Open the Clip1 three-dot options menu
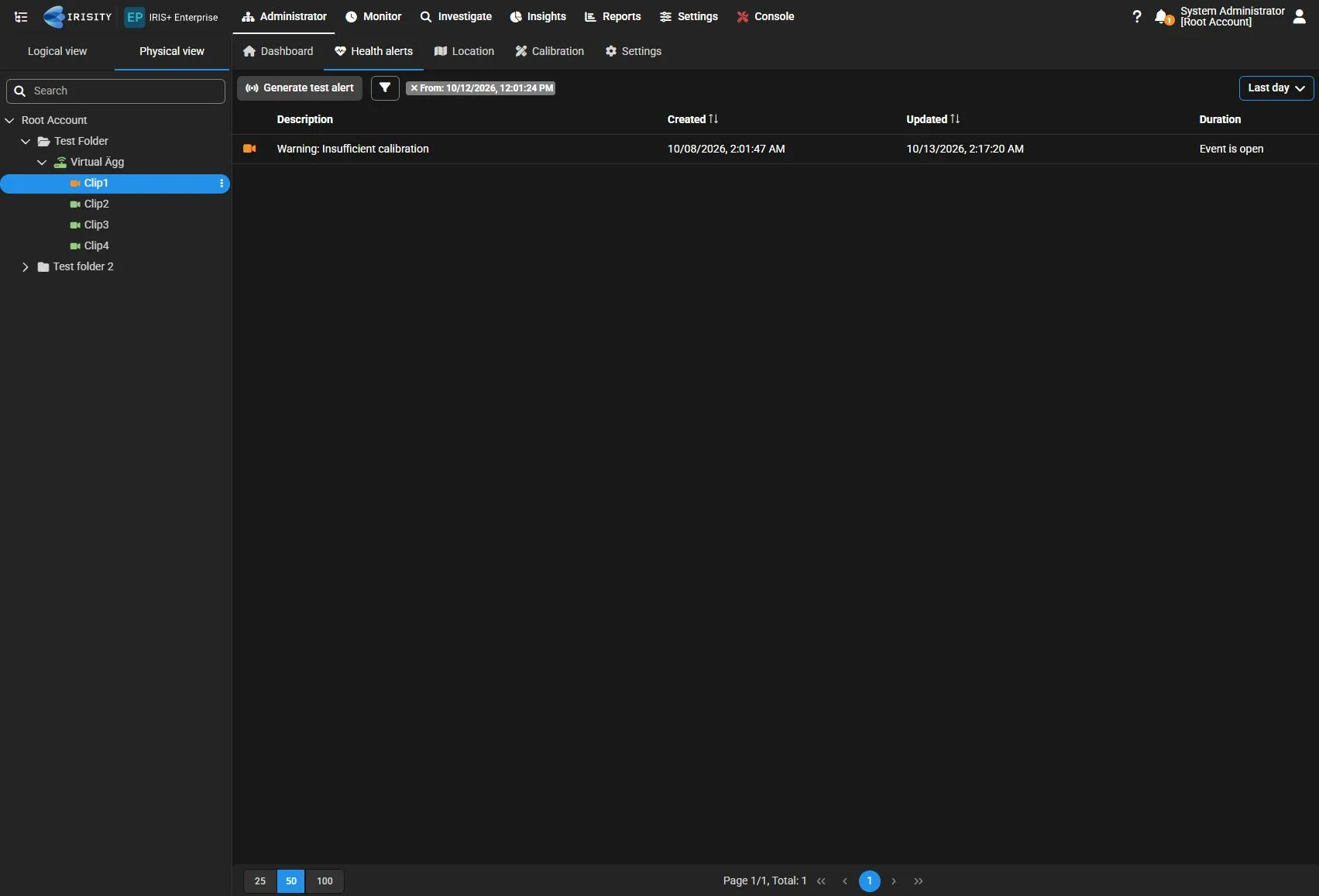Image resolution: width=1319 pixels, height=896 pixels. [x=222, y=184]
